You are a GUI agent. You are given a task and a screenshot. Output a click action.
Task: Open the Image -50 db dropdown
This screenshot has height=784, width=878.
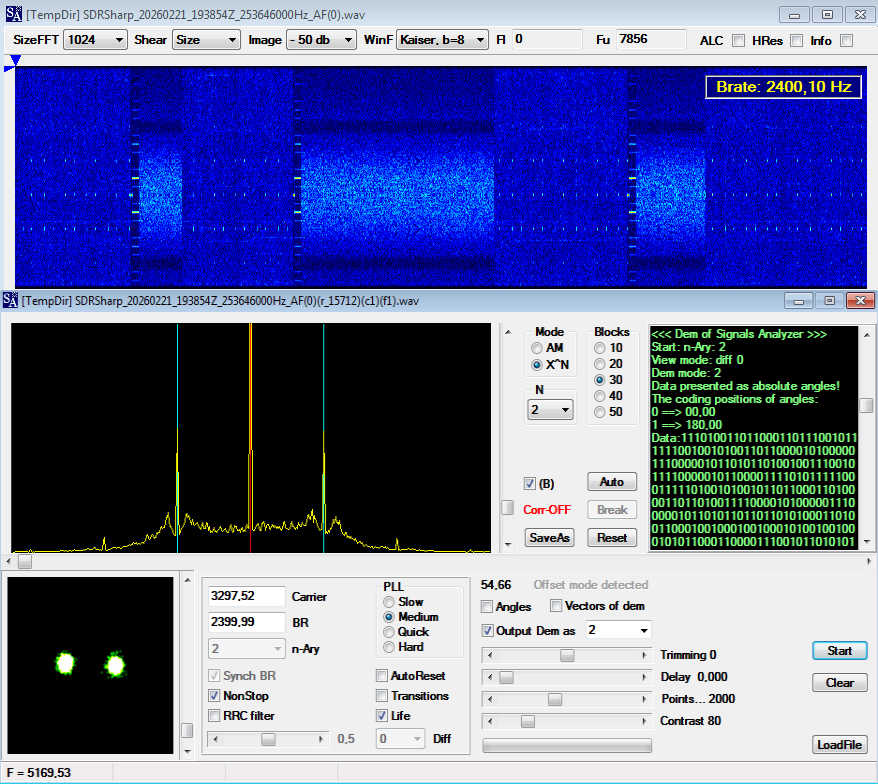tap(321, 40)
